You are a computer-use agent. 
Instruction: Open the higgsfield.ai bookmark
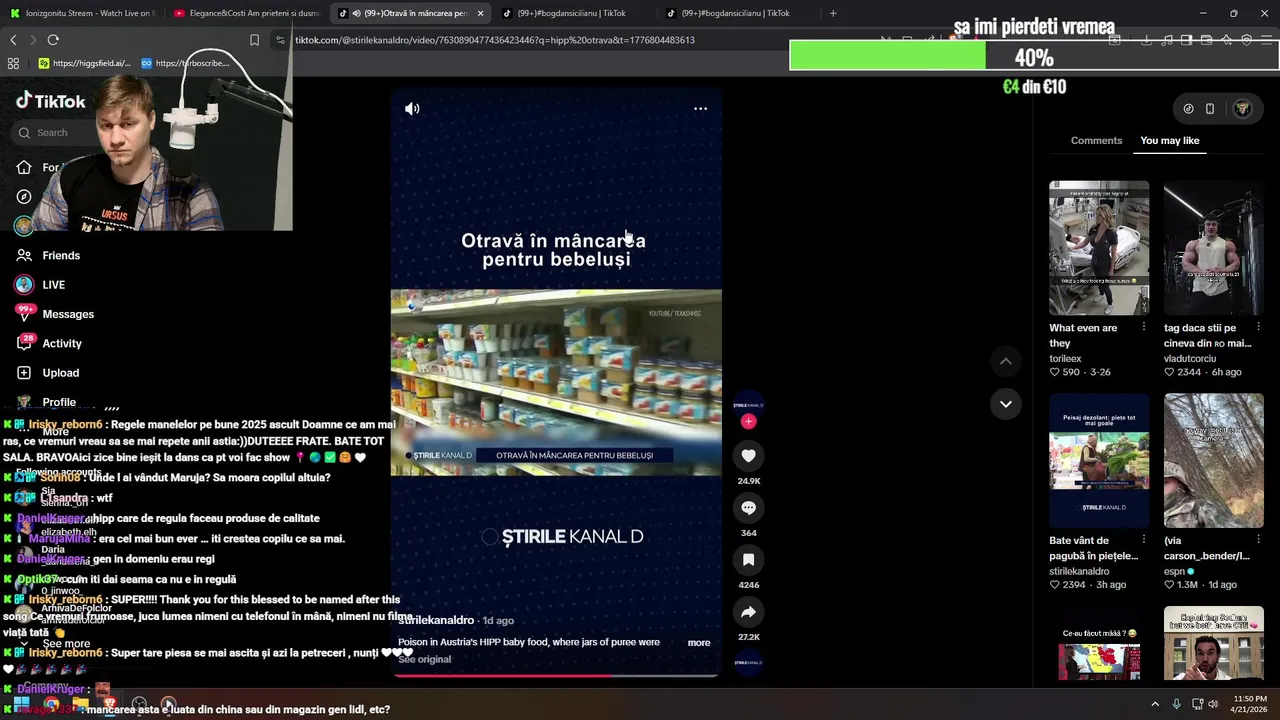85,63
